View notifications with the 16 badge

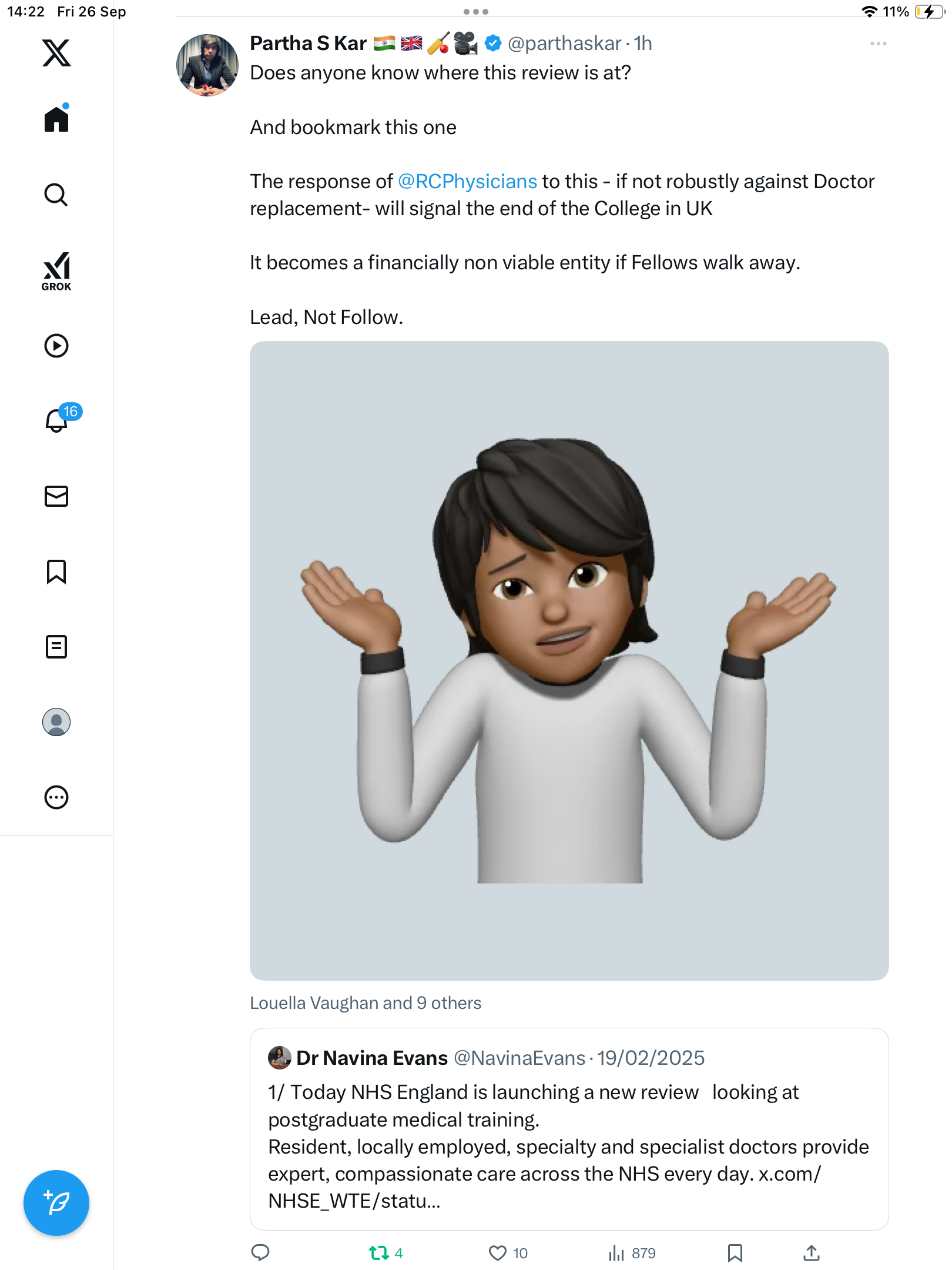coord(58,421)
